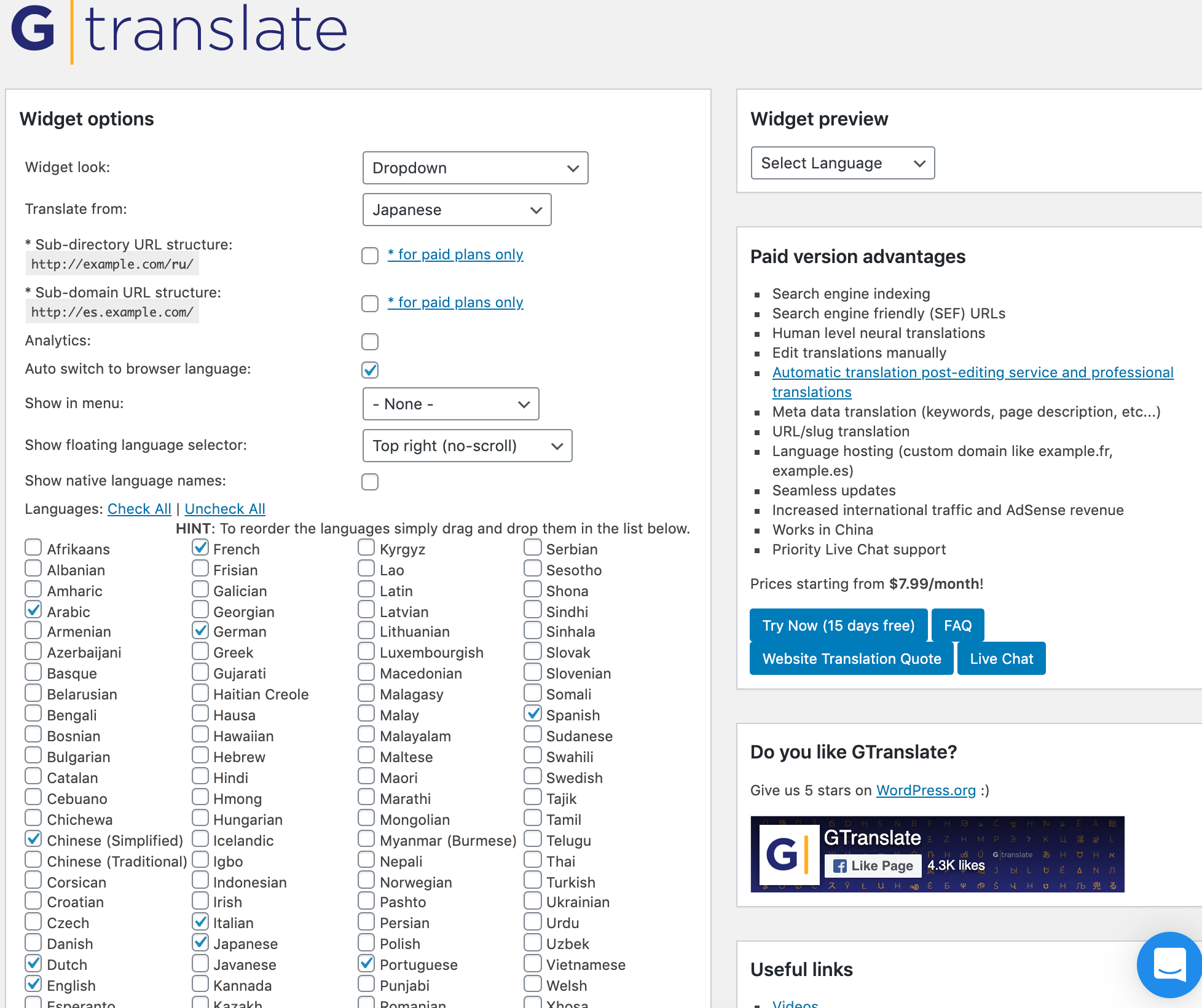
Task: Click the GTranslate Facebook page thumbnail logo
Action: point(790,854)
